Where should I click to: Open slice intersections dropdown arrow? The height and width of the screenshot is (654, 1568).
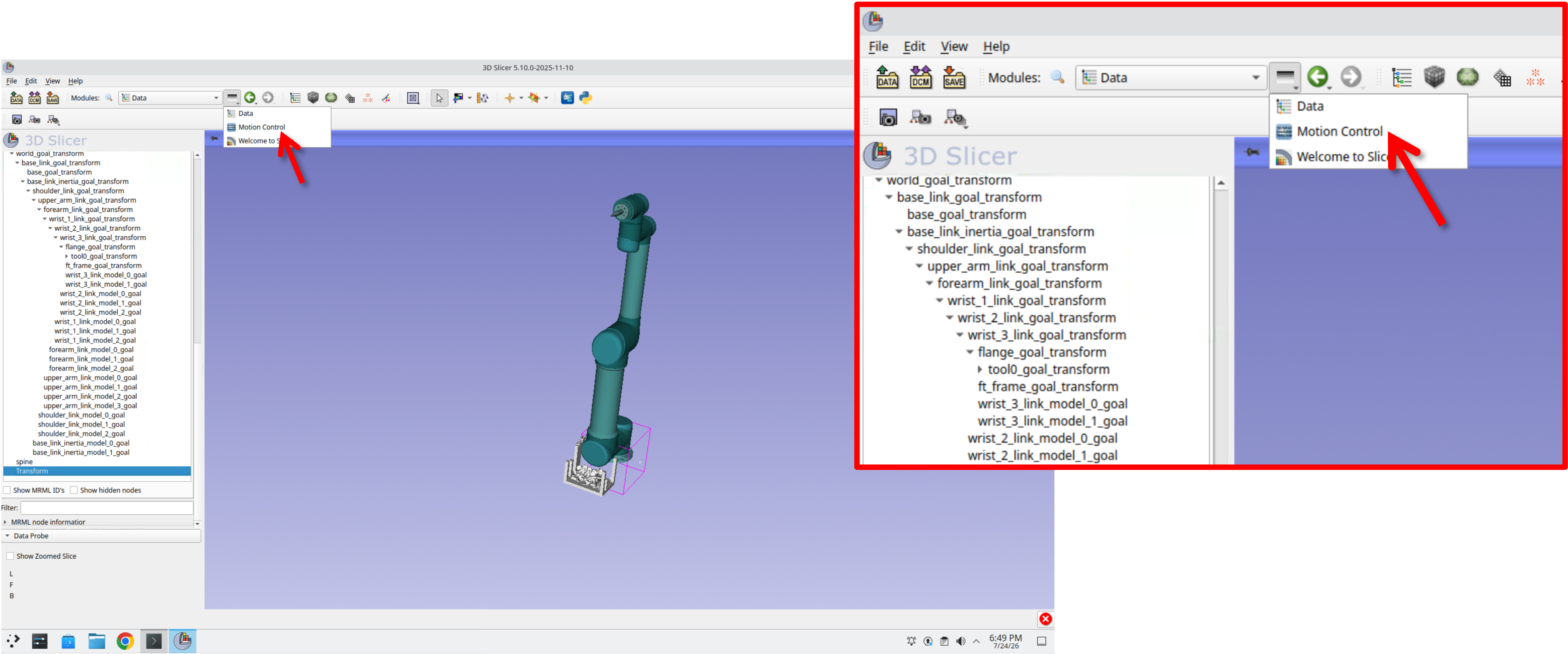[x=546, y=98]
